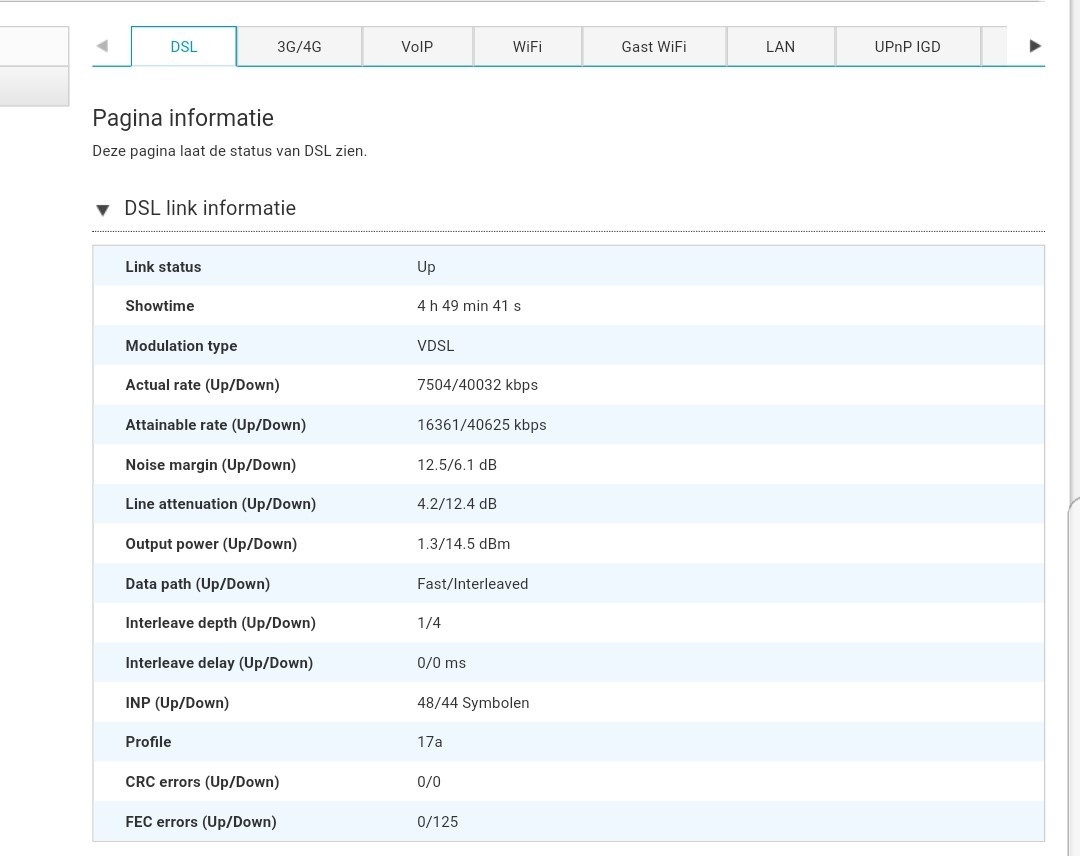Click the 12.5/6.1 dB value
Image resolution: width=1080 pixels, height=856 pixels.
457,465
